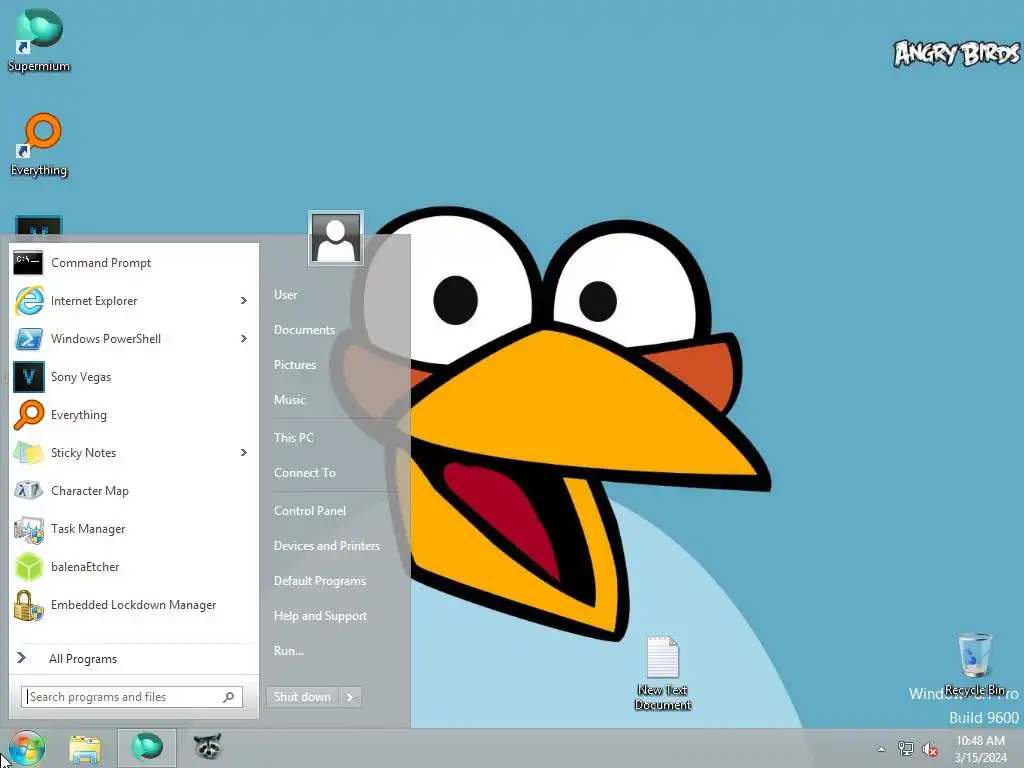Click the Windows PowerShell icon
The height and width of the screenshot is (768, 1024).
pyautogui.click(x=29, y=338)
